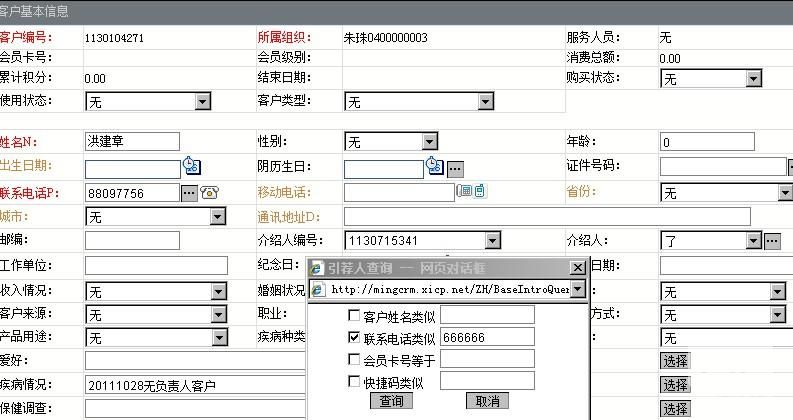Click the 查询 button in dialog
793x420 pixels.
coord(392,401)
